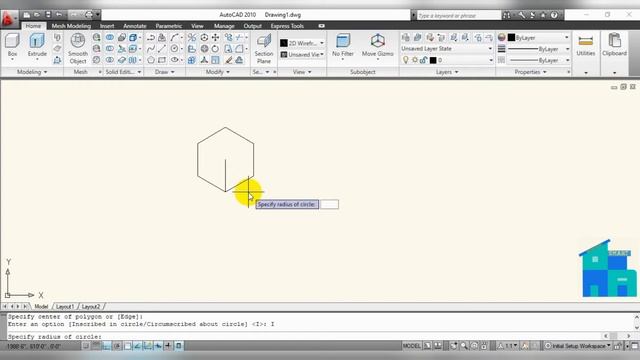
Task: Select the Circle draw tool
Action: [174, 49]
